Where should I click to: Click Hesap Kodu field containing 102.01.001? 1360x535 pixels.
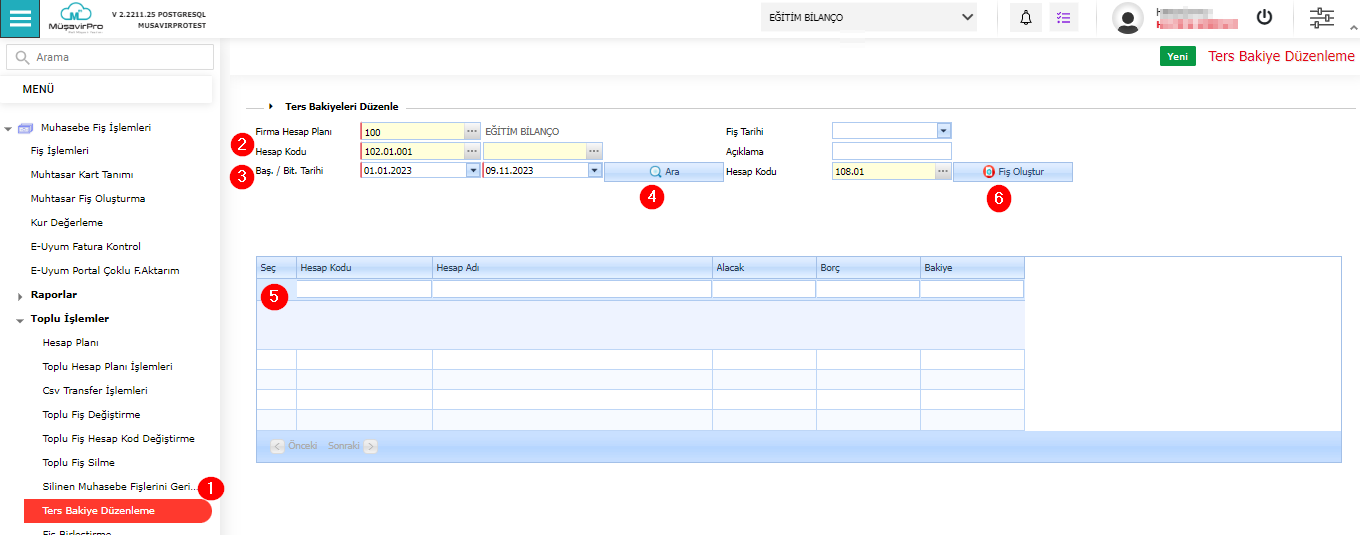412,151
